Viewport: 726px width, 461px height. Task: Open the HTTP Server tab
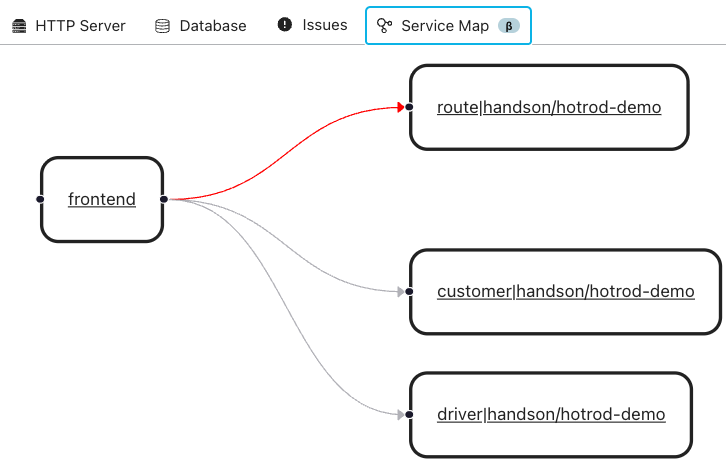[x=69, y=26]
